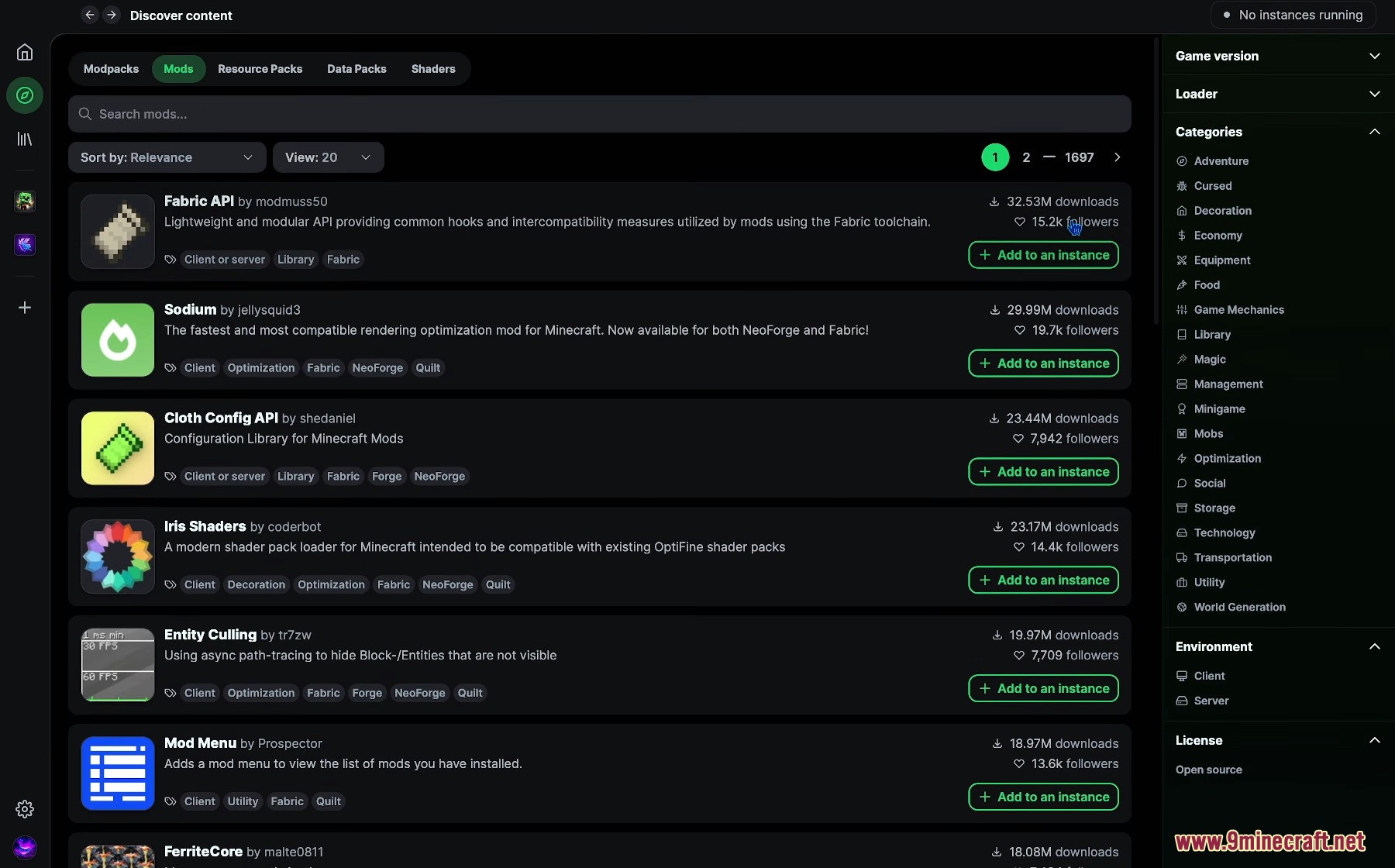Filter by Client environment
1395x868 pixels.
(1200, 676)
